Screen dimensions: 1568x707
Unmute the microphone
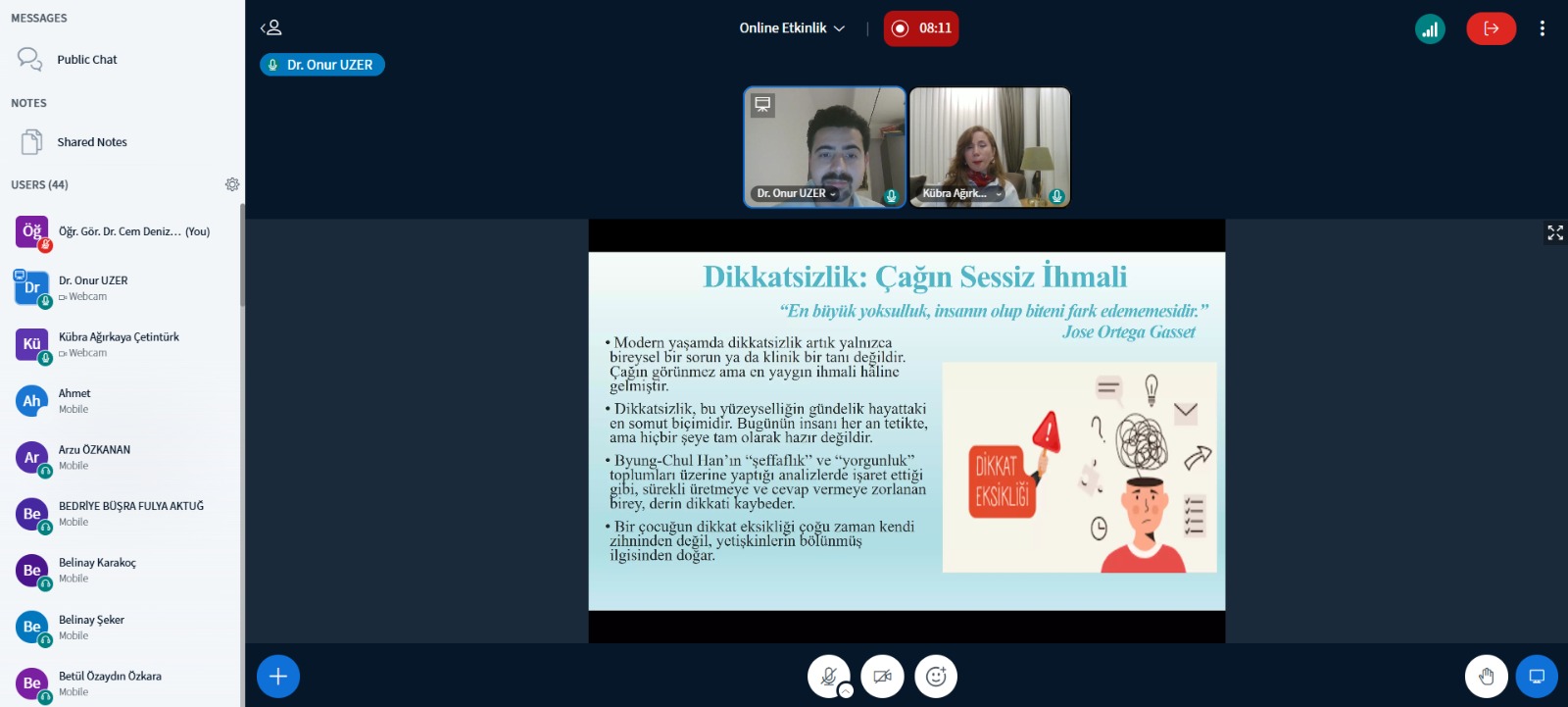tap(828, 677)
